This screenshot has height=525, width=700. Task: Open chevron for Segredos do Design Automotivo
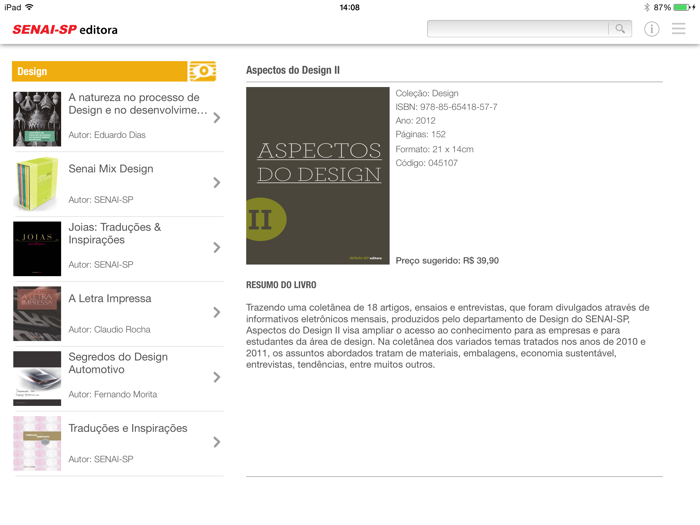pyautogui.click(x=217, y=377)
